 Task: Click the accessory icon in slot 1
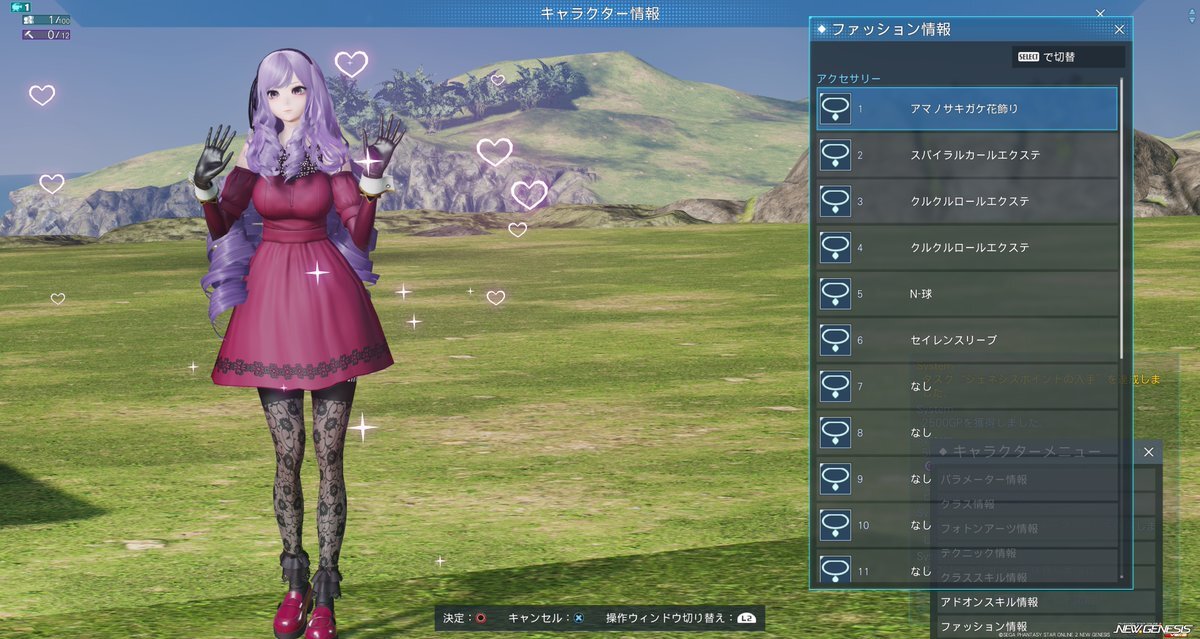point(835,109)
